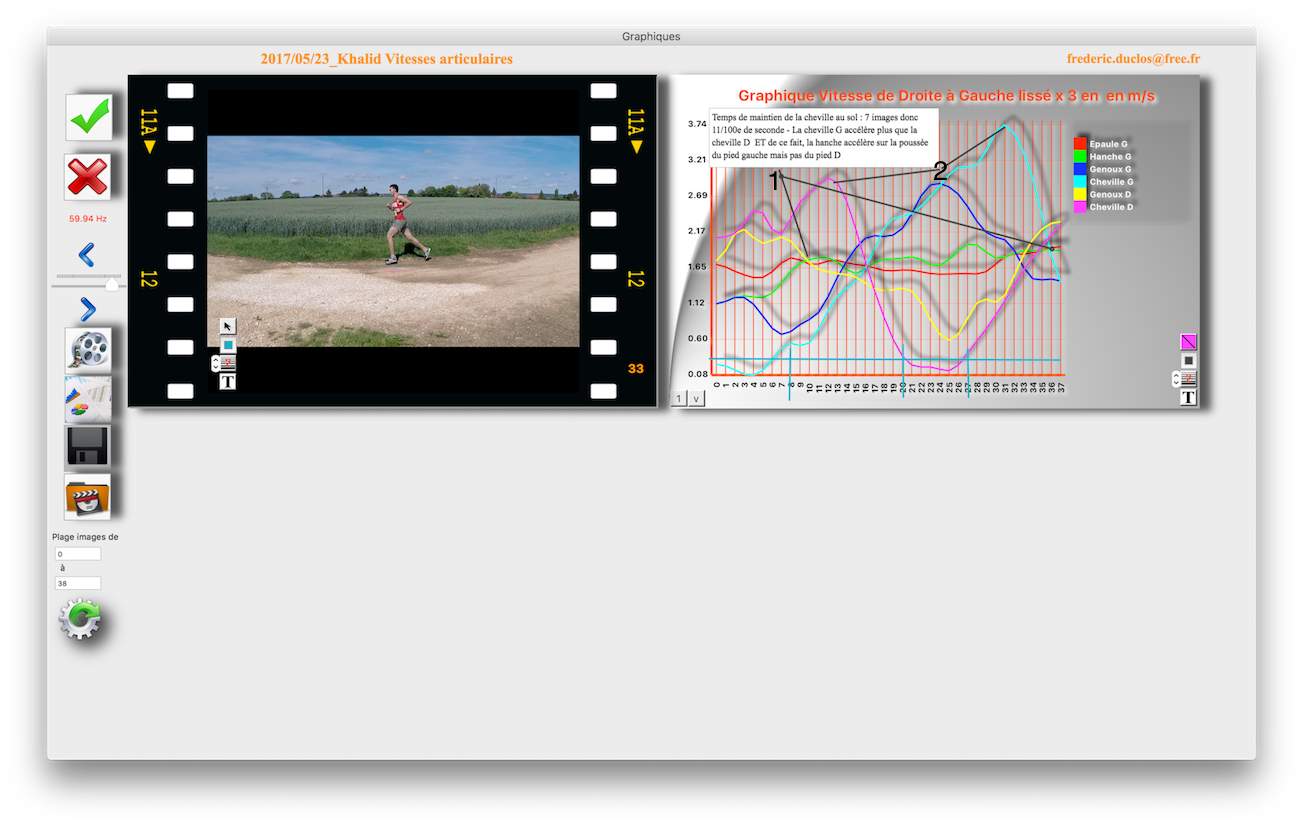Select the text T tool on video panel

pos(228,381)
